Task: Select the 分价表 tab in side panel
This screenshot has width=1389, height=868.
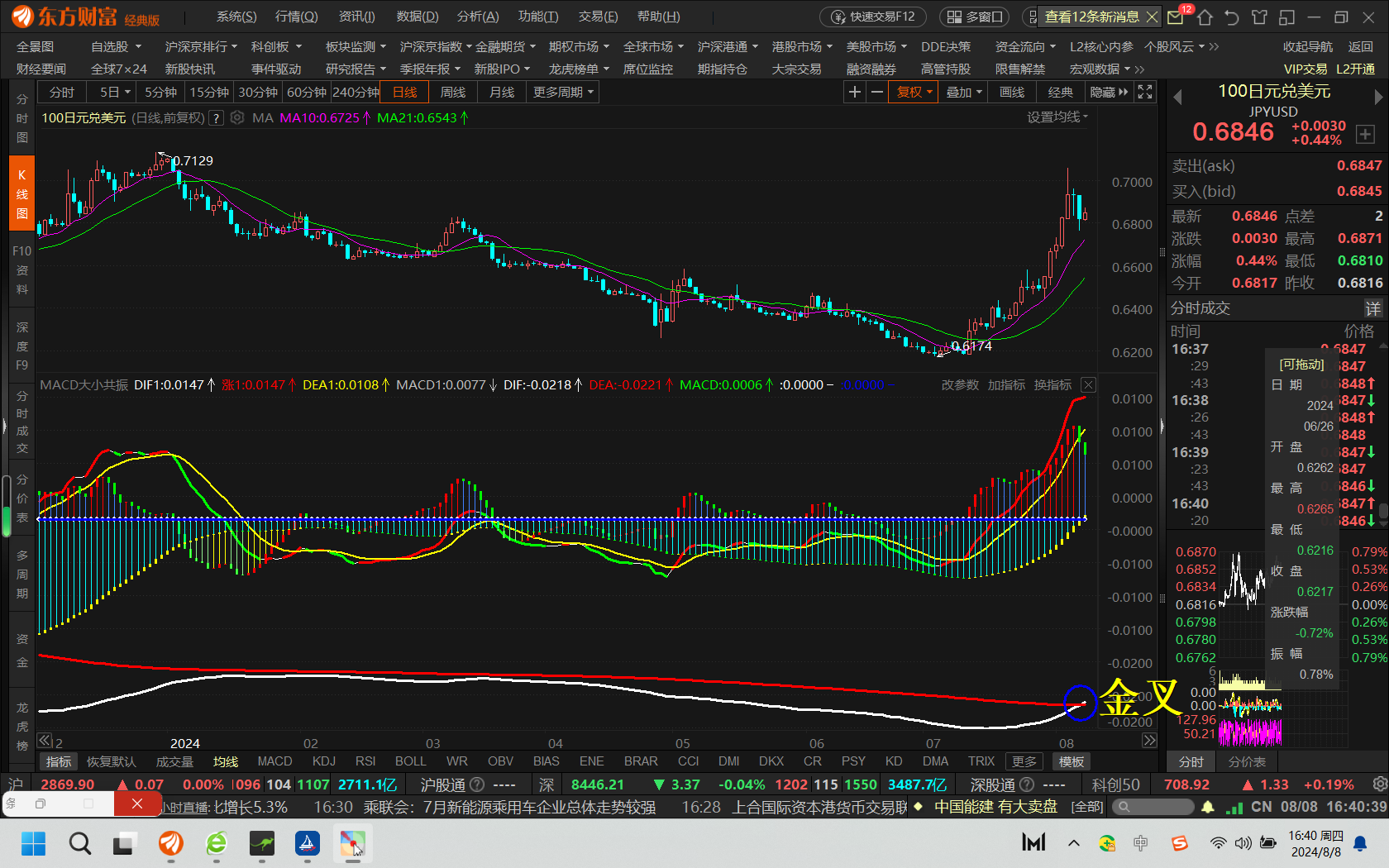Action: (x=1247, y=761)
